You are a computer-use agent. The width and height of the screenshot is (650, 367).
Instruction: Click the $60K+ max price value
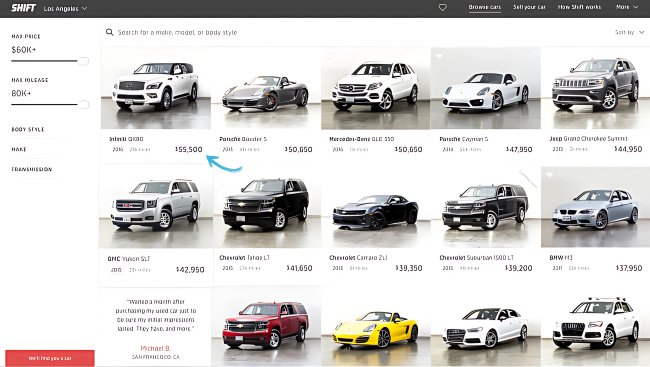point(24,50)
